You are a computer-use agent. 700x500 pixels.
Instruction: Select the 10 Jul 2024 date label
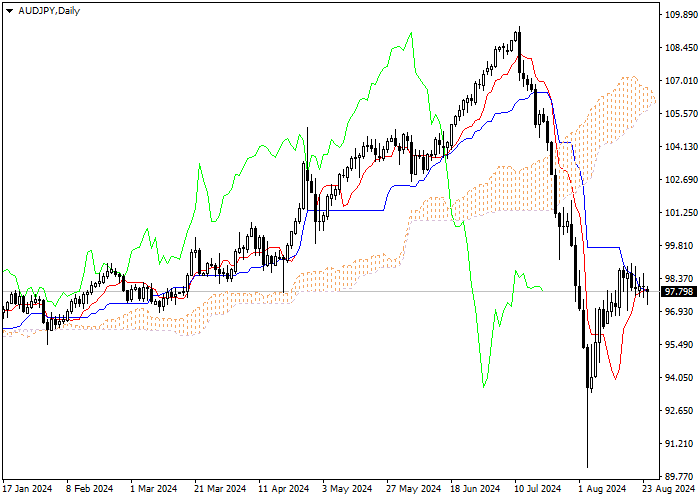pyautogui.click(x=538, y=489)
